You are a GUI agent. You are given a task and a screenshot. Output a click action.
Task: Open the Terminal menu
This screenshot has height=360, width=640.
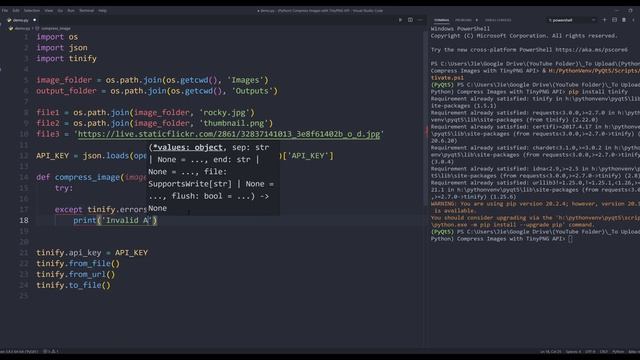(x=86, y=11)
